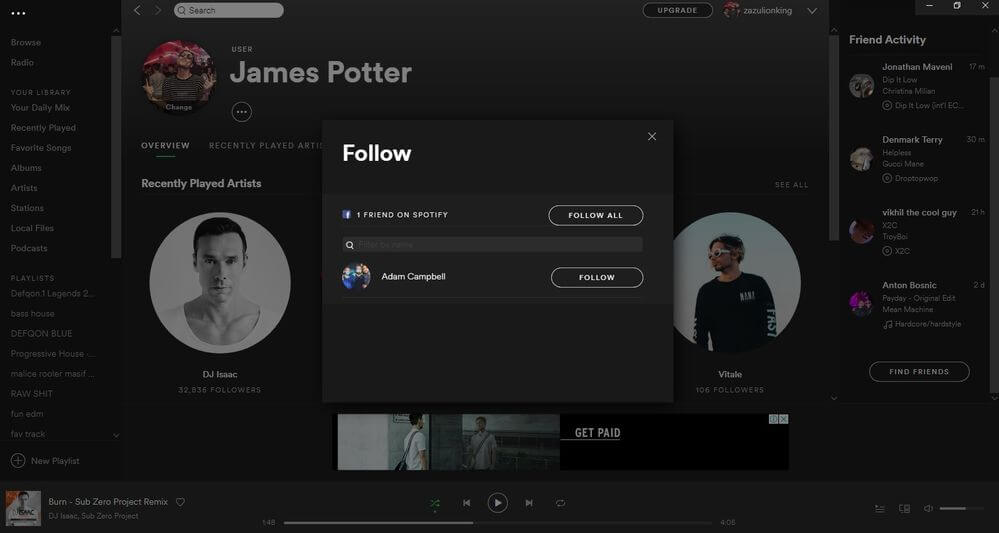Open Artists in the library

(x=24, y=188)
